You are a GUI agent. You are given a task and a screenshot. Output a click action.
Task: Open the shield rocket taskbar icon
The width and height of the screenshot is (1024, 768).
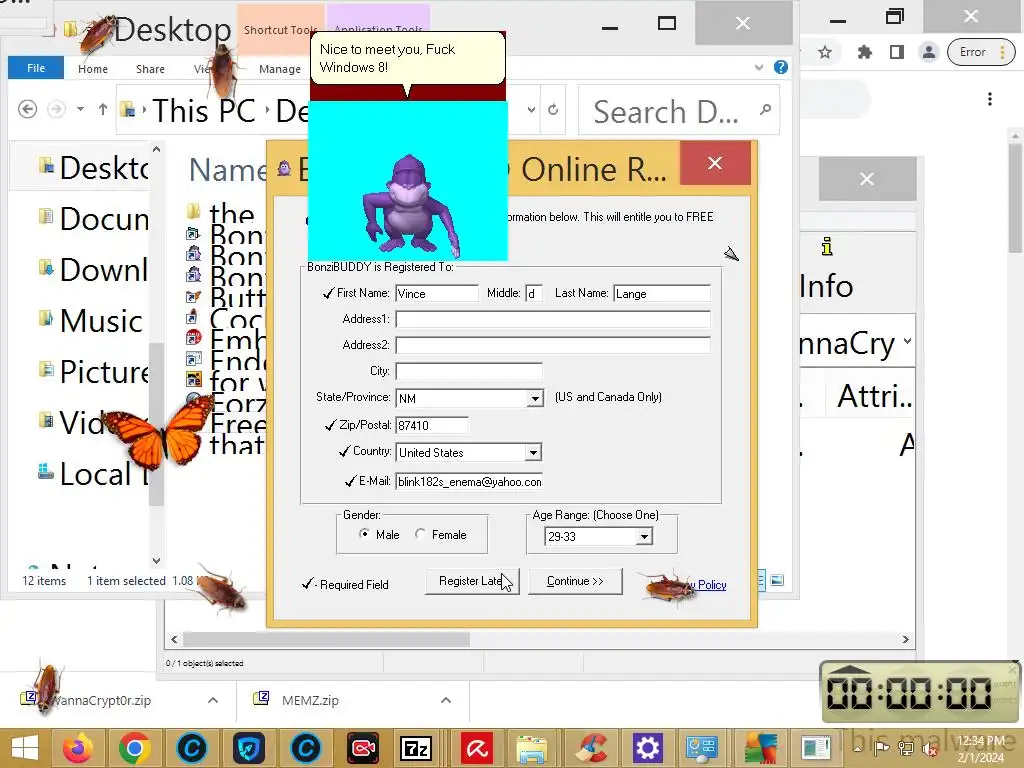tap(248, 748)
